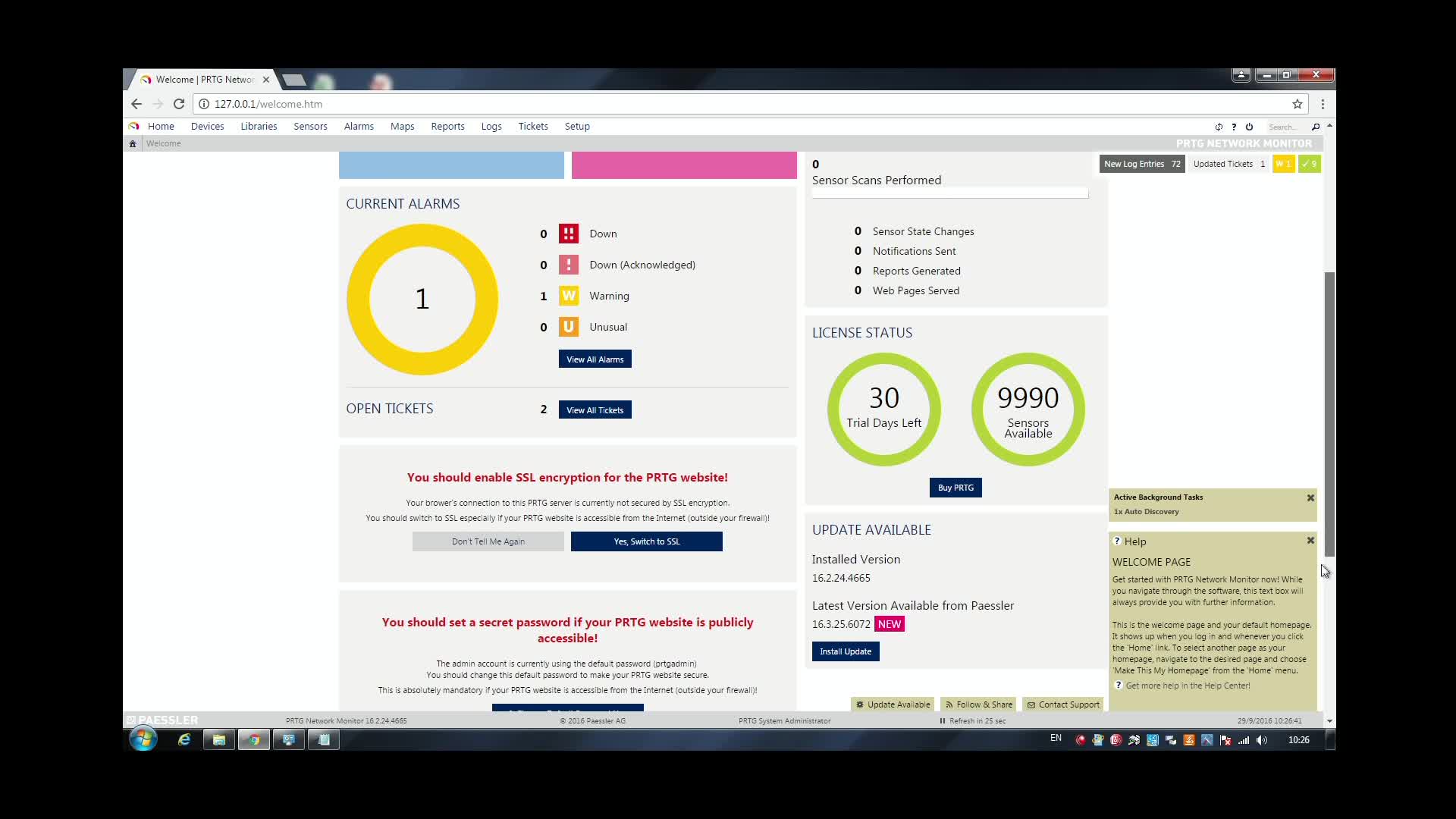Click the 30 Trial Days Left gauge
The width and height of the screenshot is (1456, 819).
point(884,409)
